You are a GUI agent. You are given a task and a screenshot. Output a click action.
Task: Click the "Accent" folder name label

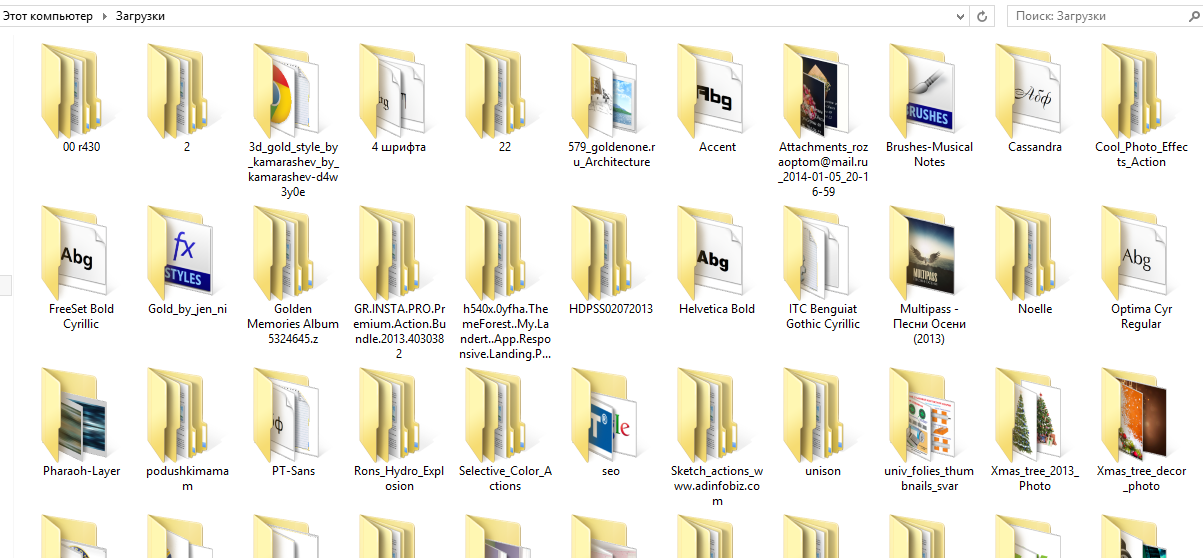coord(717,147)
